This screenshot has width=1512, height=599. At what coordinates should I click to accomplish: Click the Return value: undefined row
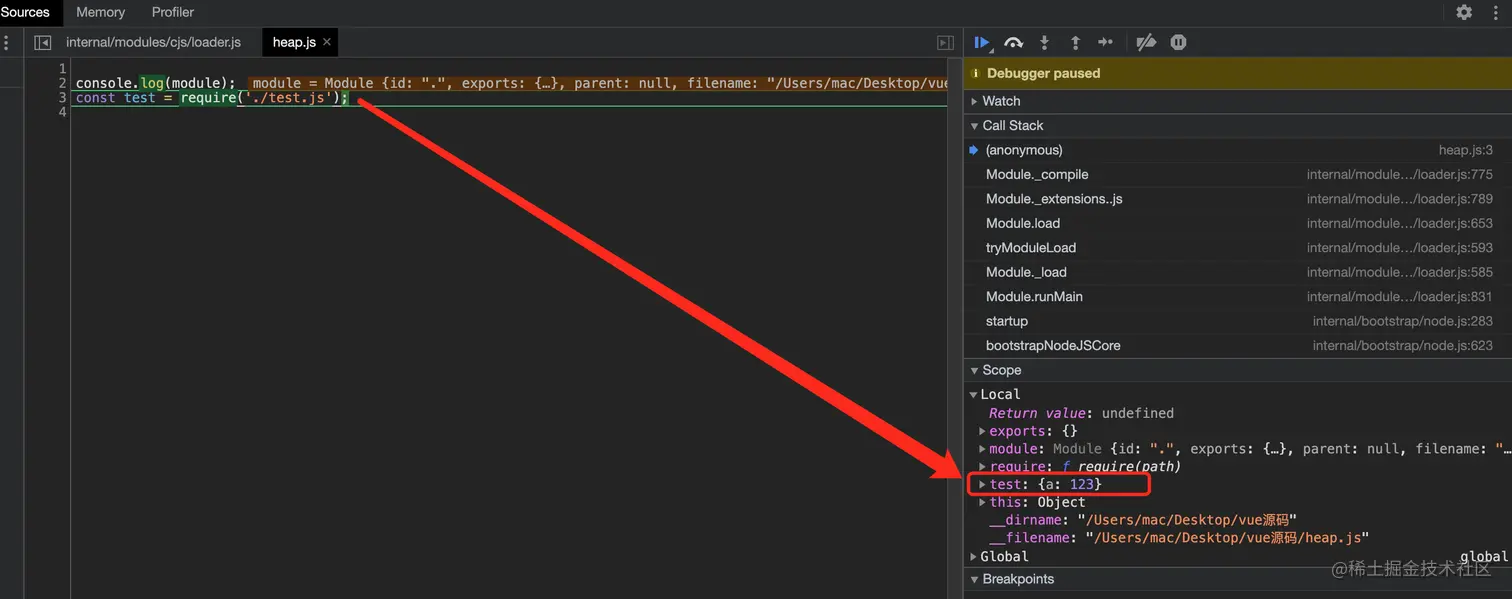click(x=1081, y=413)
